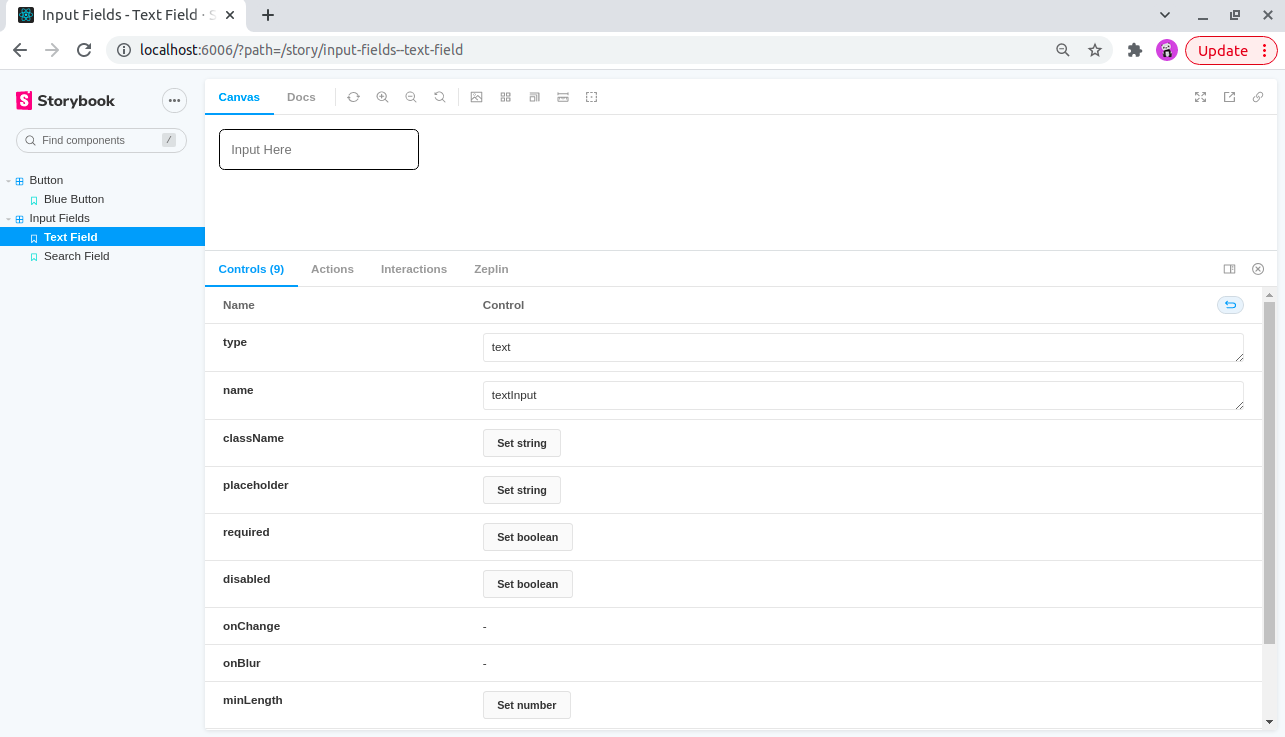Toggle outlines in canvas toolbar

[x=592, y=97]
